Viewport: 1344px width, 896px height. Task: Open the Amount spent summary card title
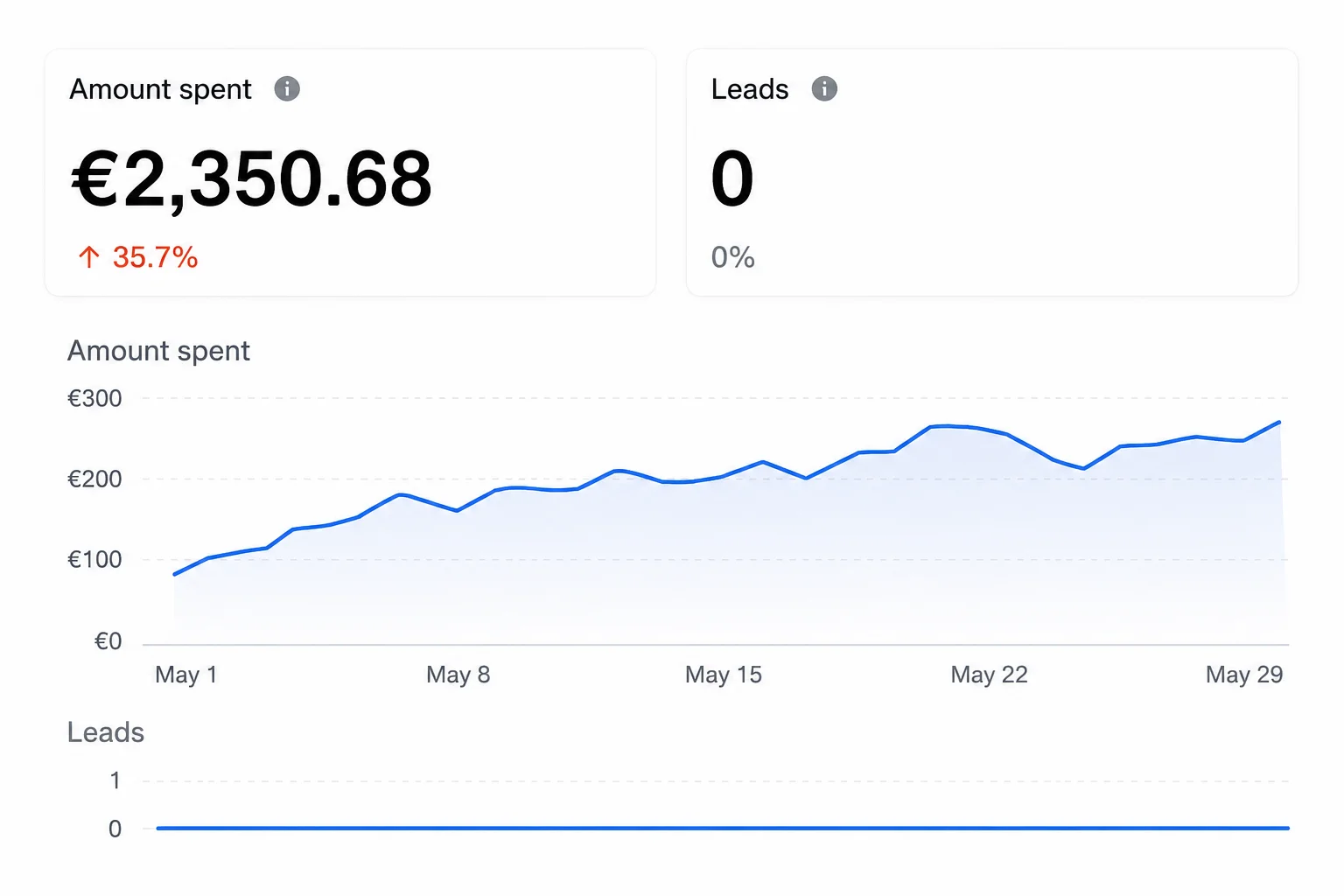click(x=160, y=89)
